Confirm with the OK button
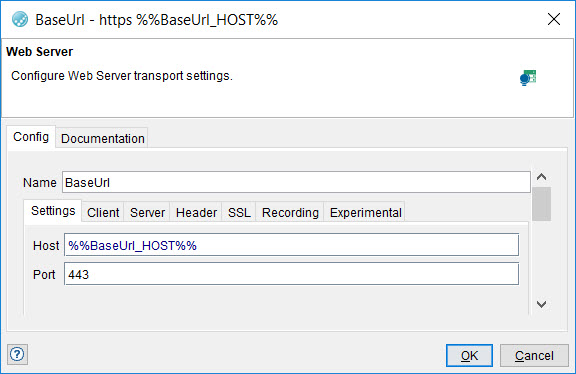The height and width of the screenshot is (374, 576). (x=469, y=355)
